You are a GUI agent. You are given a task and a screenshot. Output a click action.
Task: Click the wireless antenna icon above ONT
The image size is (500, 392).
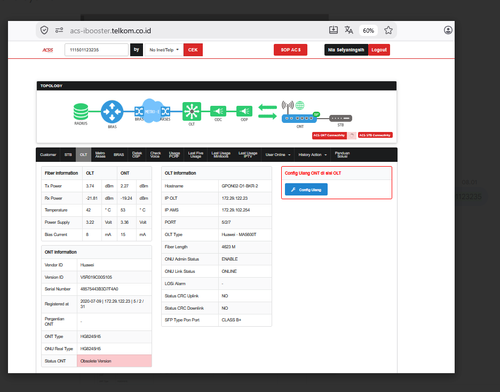[x=287, y=106]
